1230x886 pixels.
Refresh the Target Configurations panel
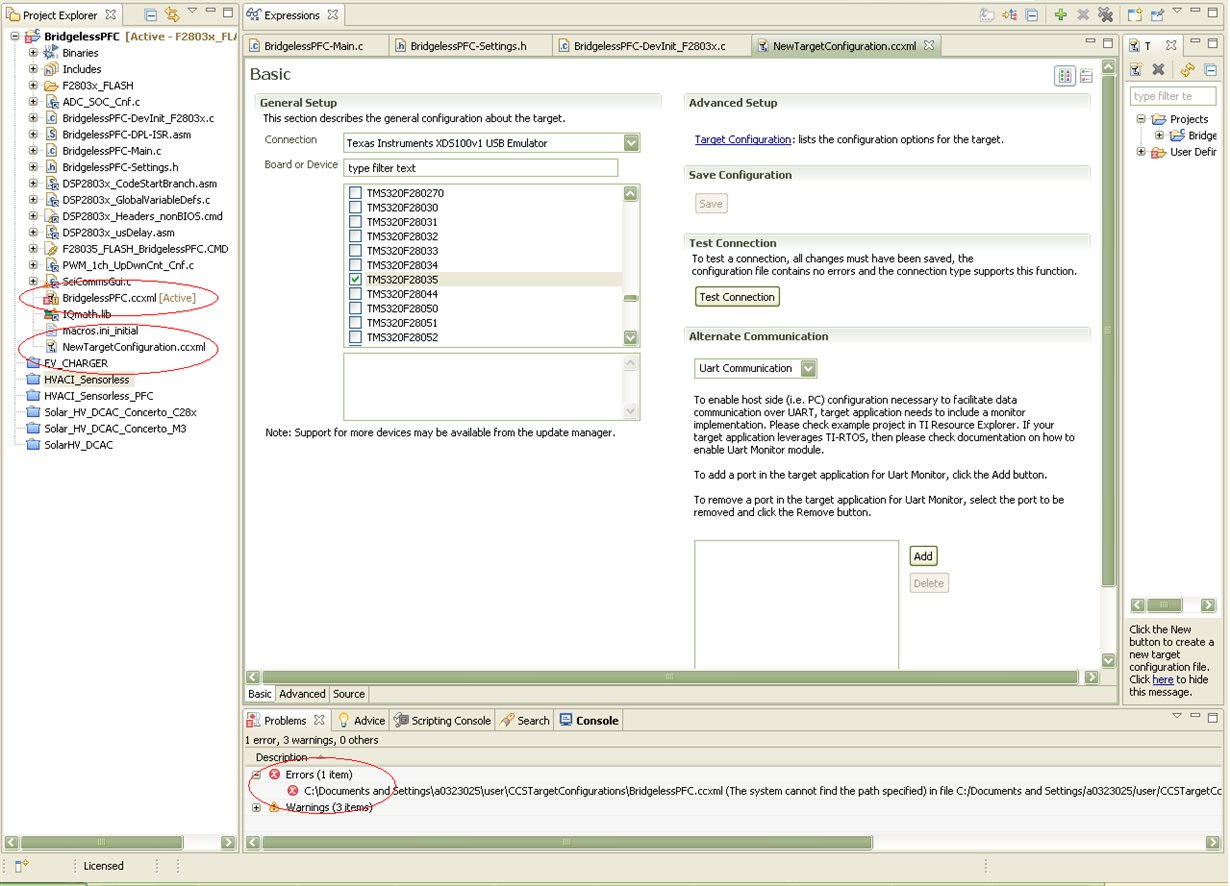pyautogui.click(x=1187, y=69)
